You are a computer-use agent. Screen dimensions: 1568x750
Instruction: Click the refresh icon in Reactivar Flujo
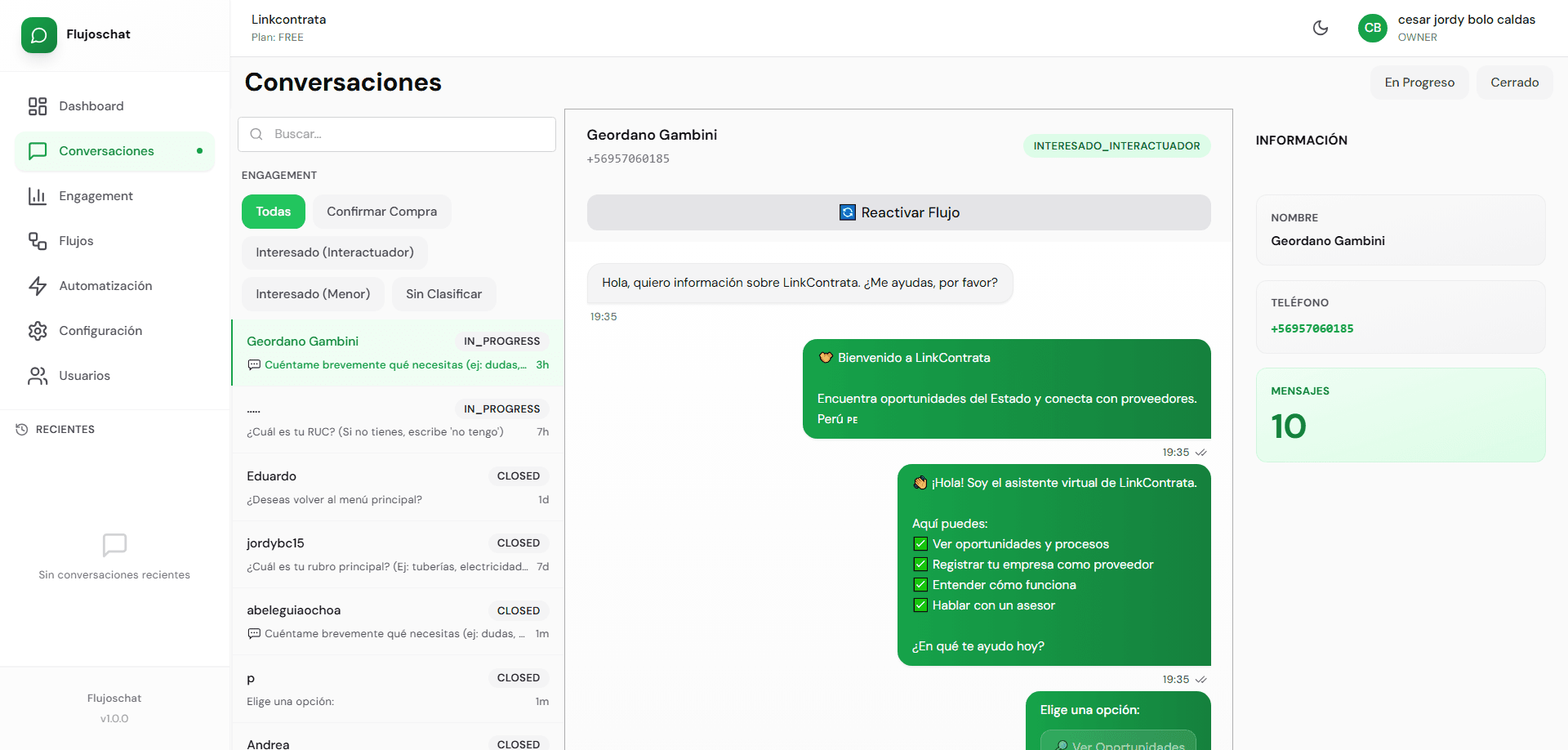(x=848, y=212)
